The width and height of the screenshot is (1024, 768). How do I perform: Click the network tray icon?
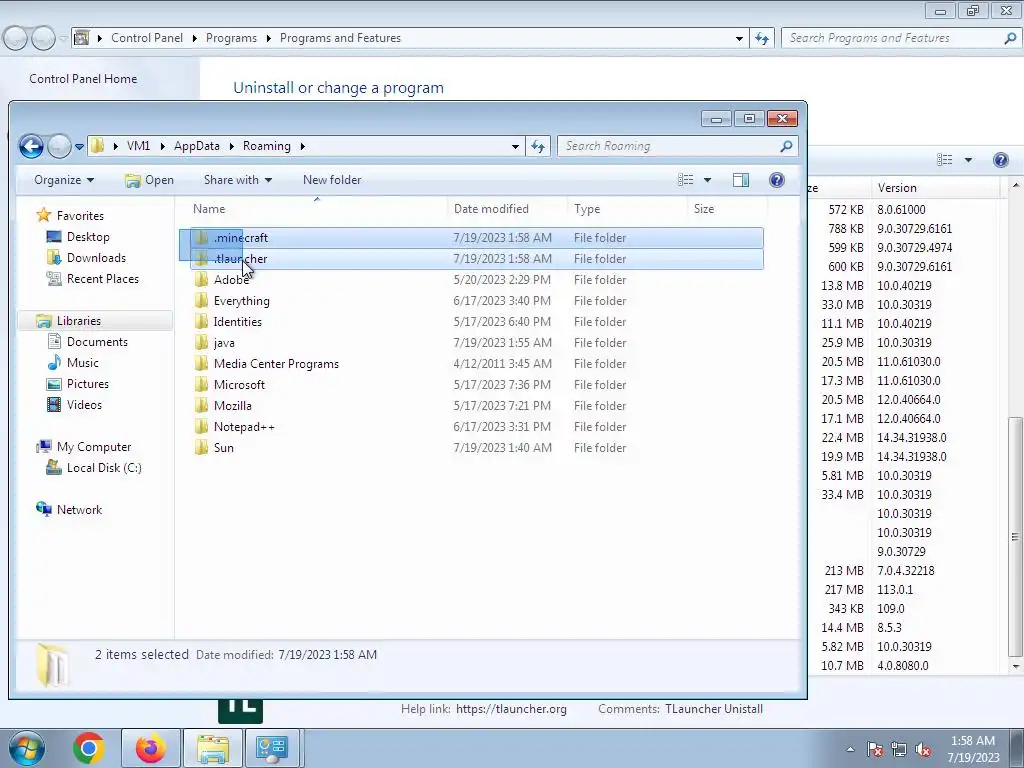899,750
